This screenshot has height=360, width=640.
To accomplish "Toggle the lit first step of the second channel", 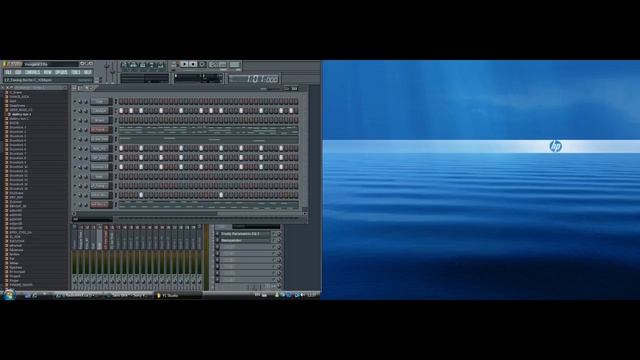I will tap(121, 111).
